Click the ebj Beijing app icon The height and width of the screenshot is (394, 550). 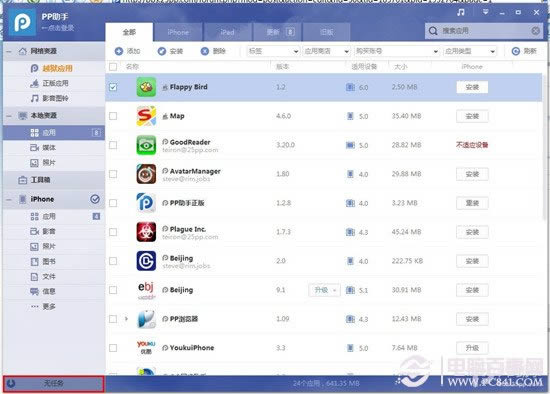pos(146,290)
